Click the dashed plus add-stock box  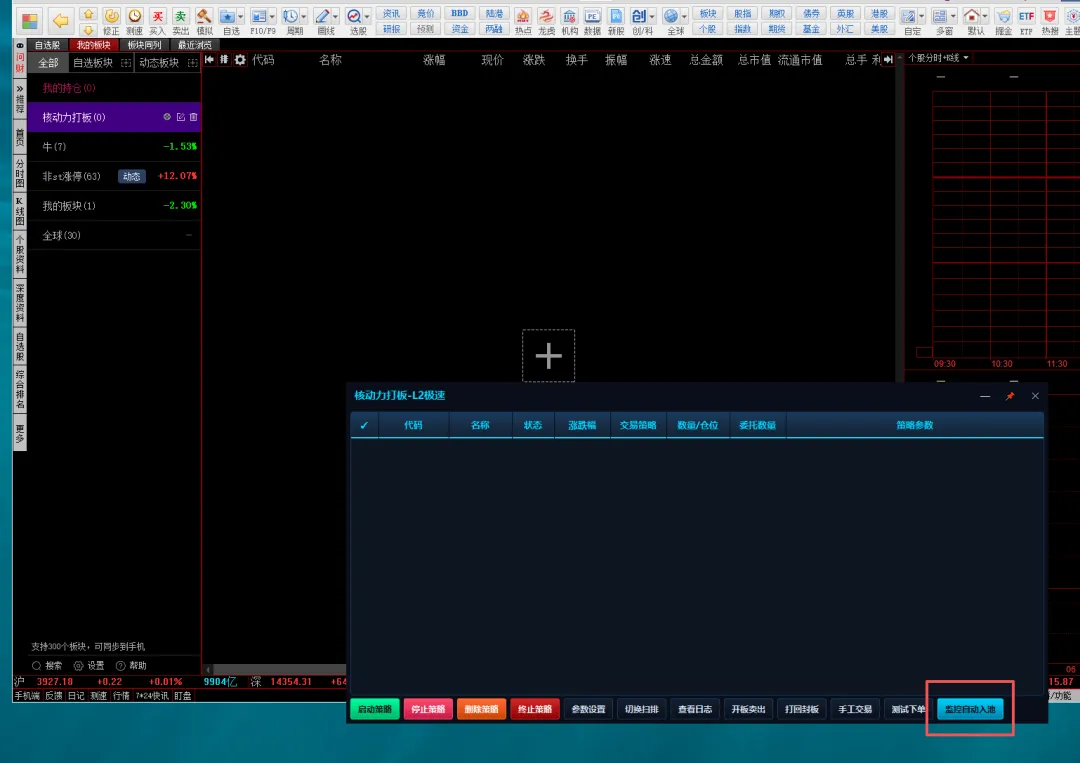point(548,356)
